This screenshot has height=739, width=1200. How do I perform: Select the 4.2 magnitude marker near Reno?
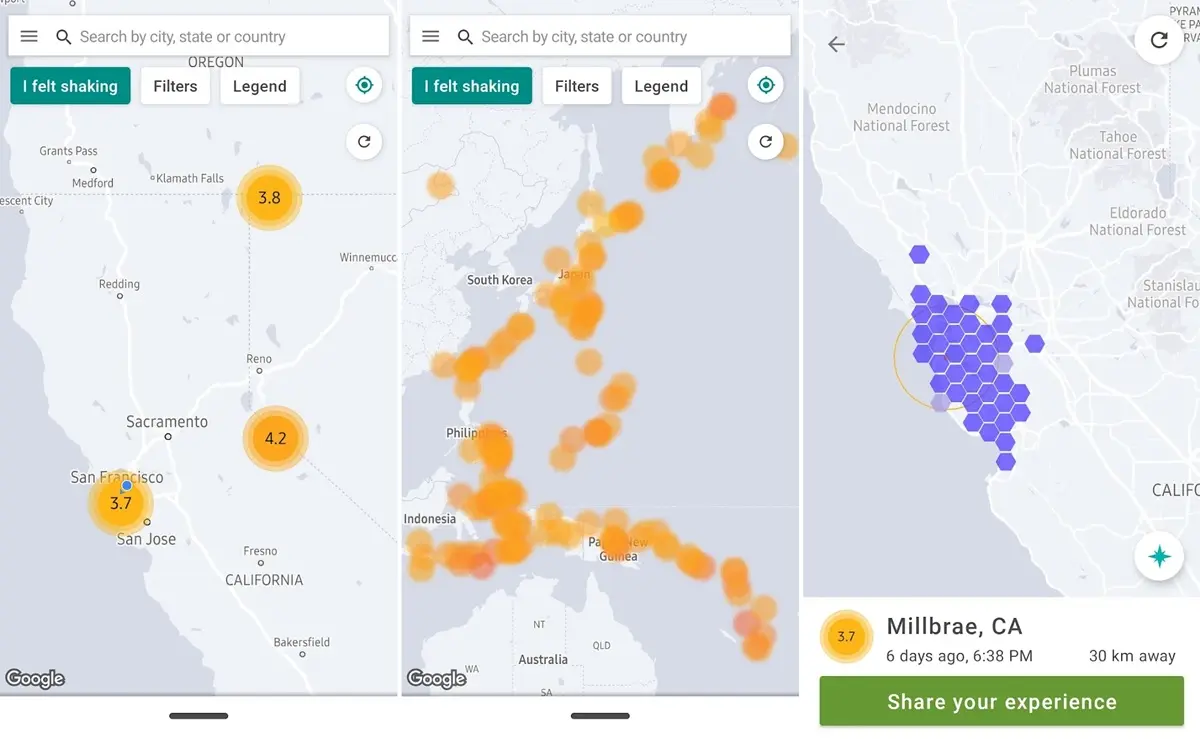click(x=275, y=438)
